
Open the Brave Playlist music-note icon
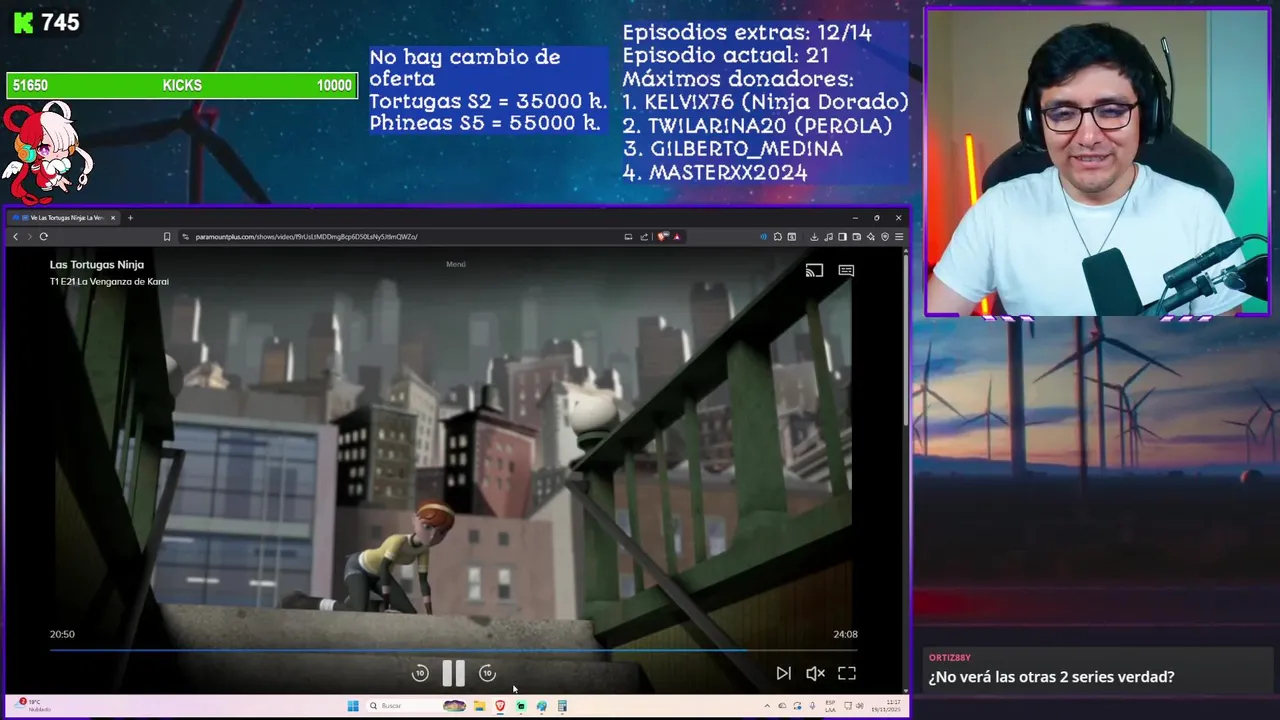coord(828,237)
